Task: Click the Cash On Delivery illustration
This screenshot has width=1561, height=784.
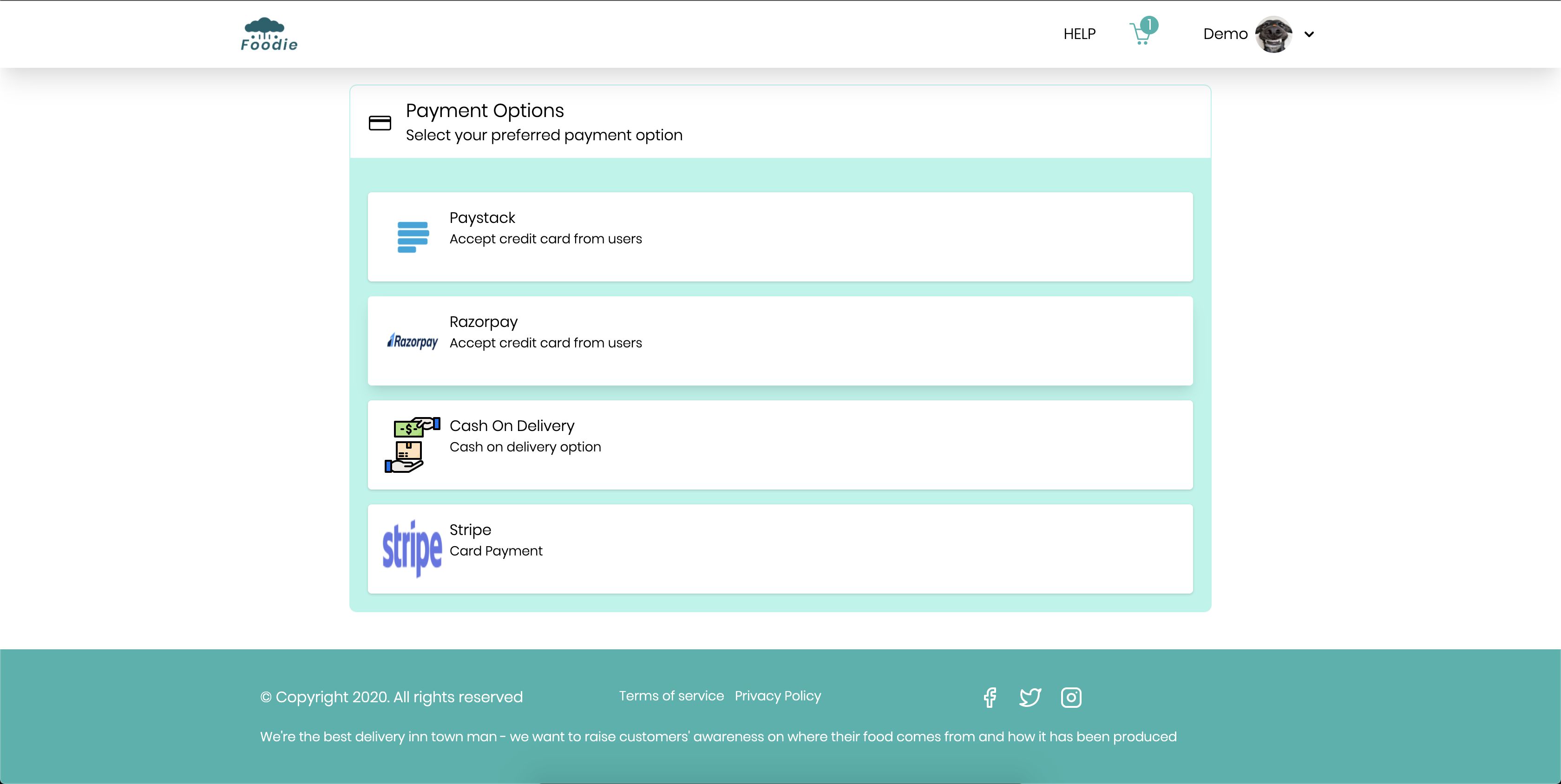Action: (412, 444)
